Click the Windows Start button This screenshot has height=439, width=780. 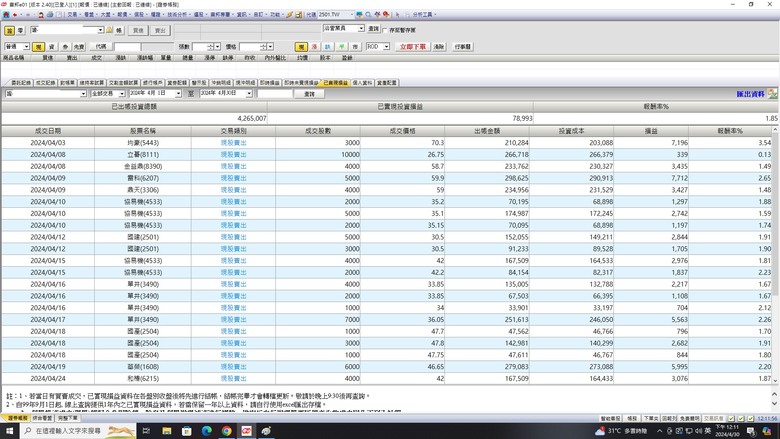(9, 431)
